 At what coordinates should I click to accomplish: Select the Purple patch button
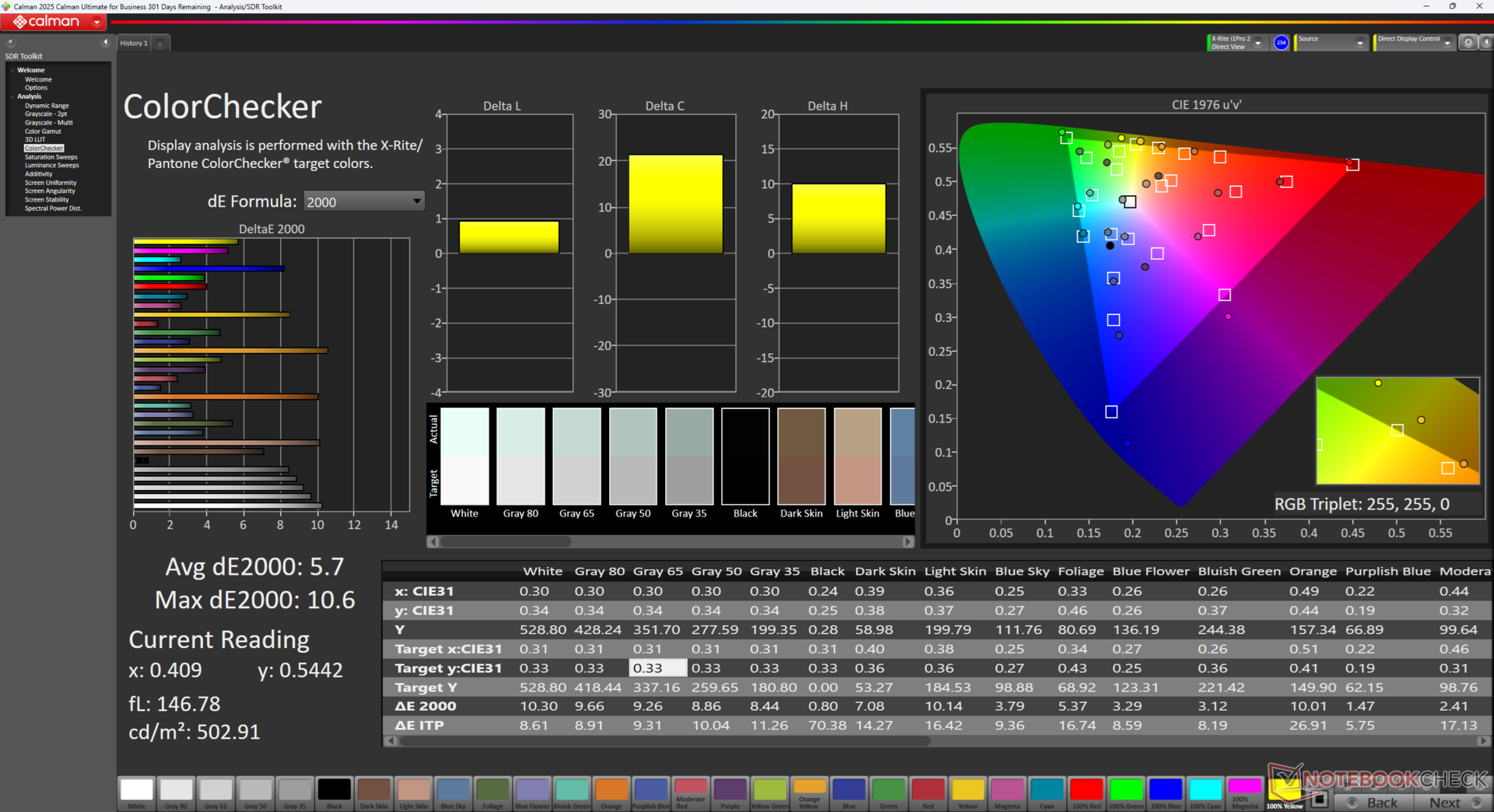click(731, 793)
